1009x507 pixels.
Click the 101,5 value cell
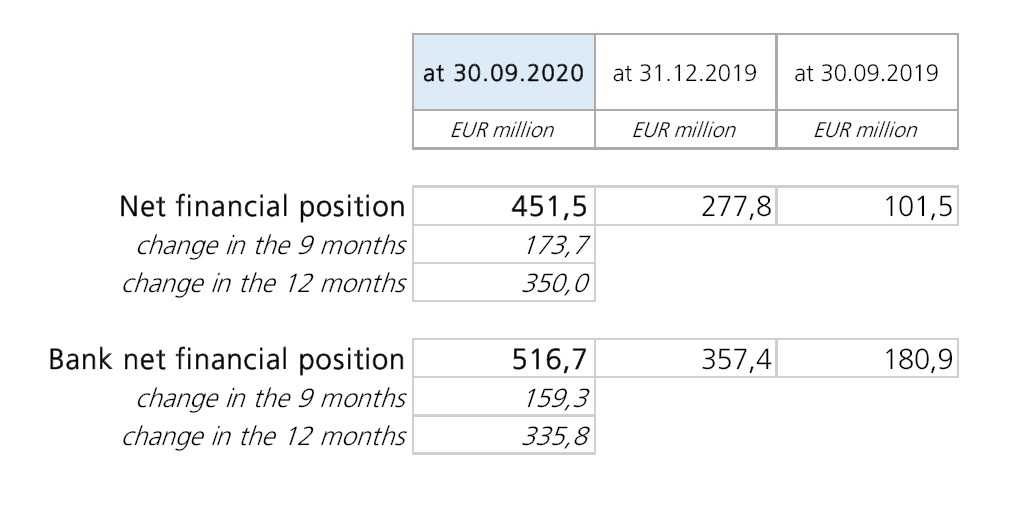[866, 207]
